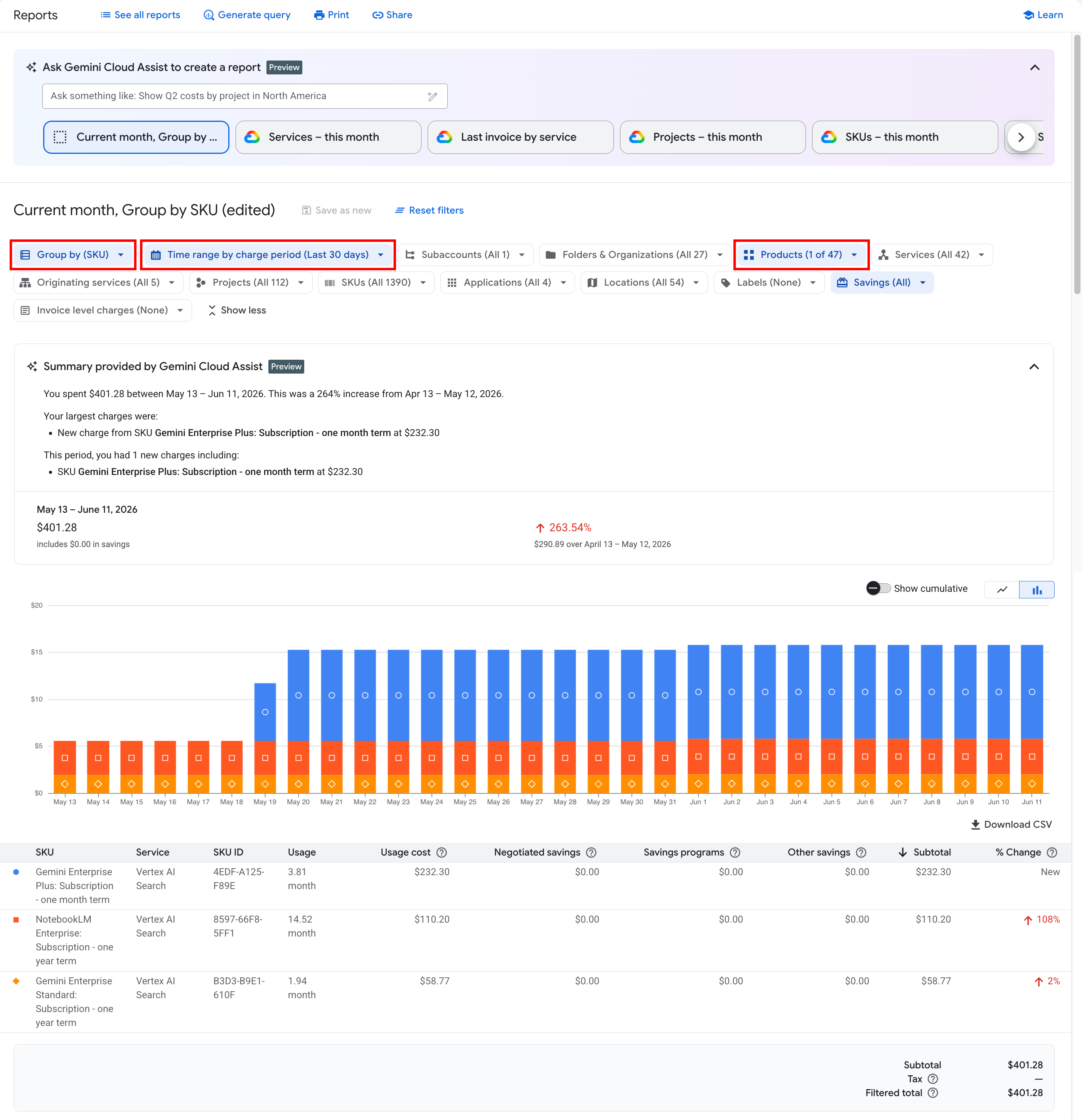Open Invoice level charges (None) filter
The height and width of the screenshot is (1120, 1082).
coord(102,310)
